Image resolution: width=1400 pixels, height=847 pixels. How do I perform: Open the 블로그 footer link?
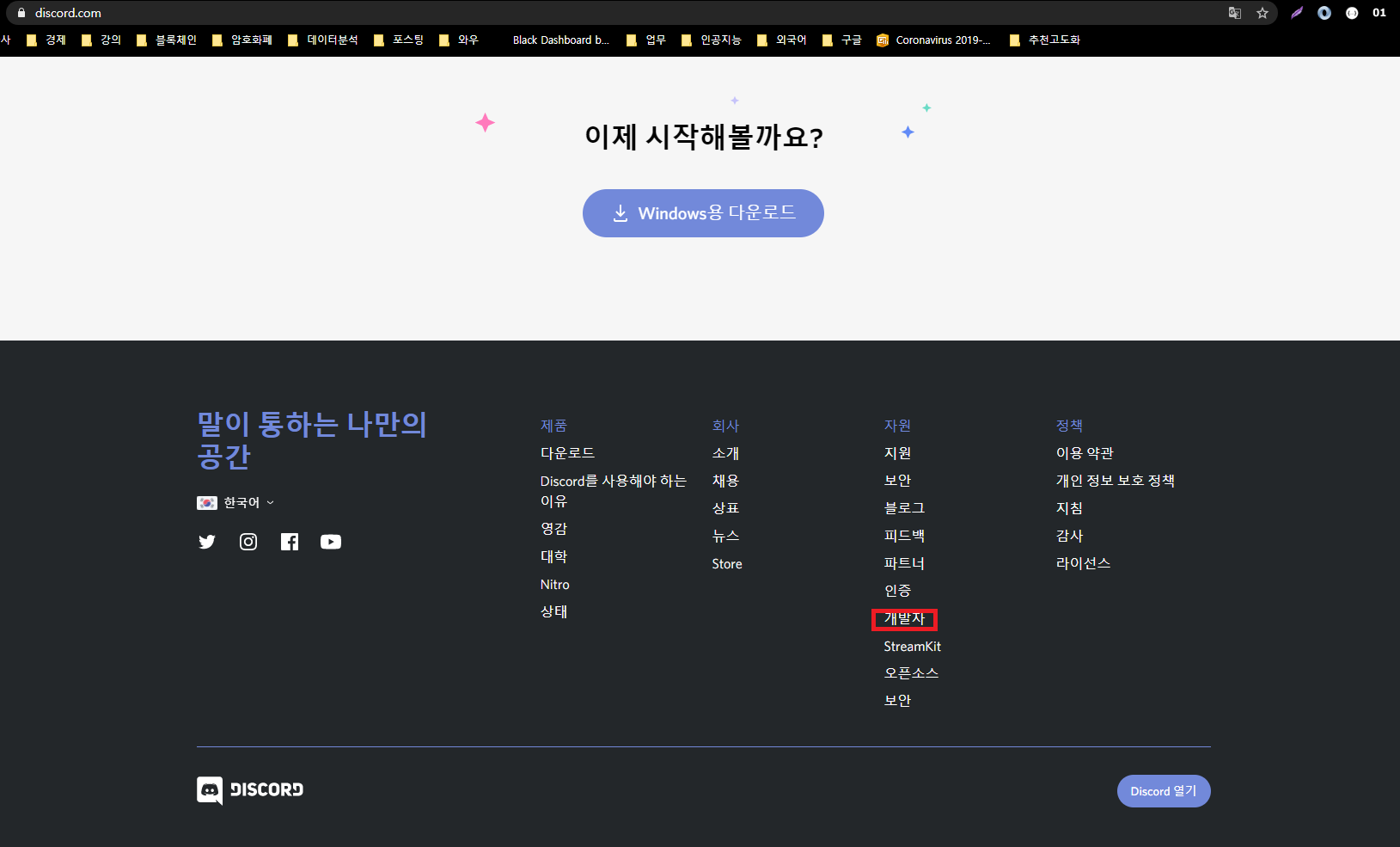(905, 508)
